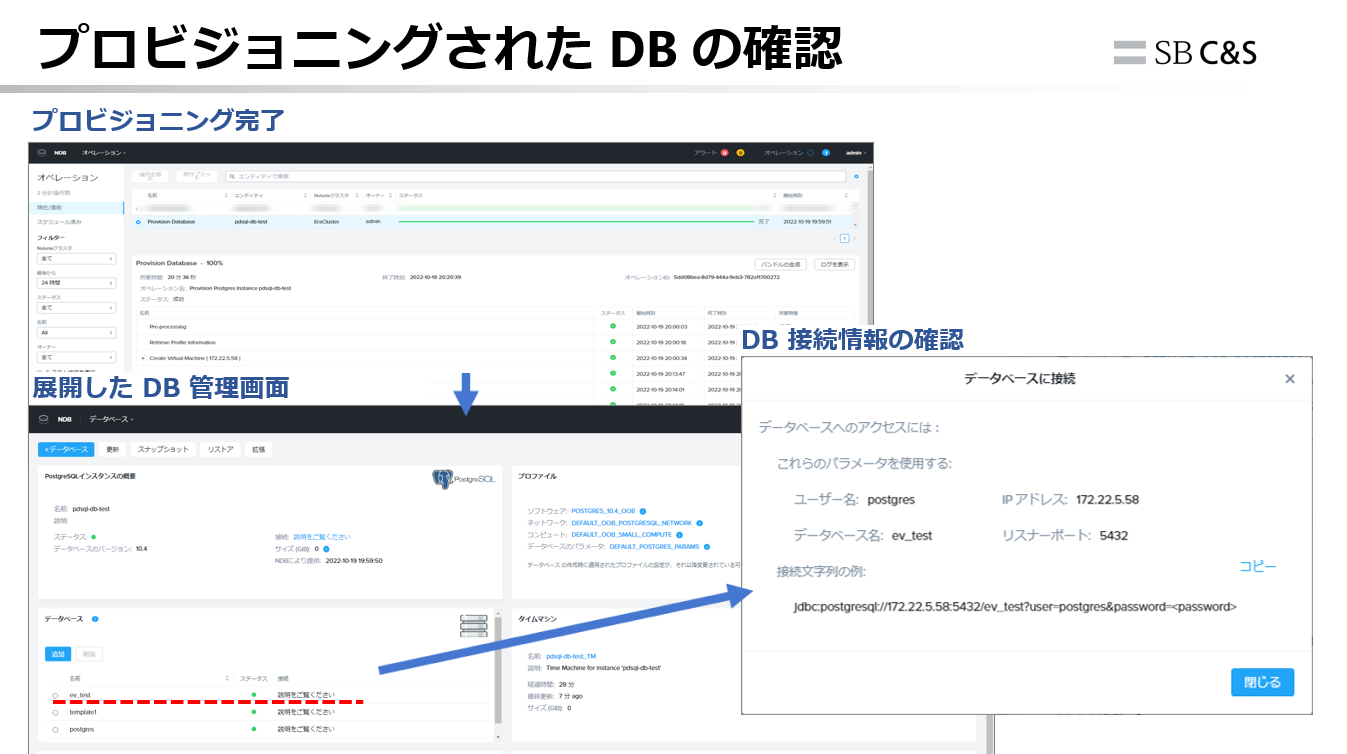Click the blue operations count badge

pos(826,153)
